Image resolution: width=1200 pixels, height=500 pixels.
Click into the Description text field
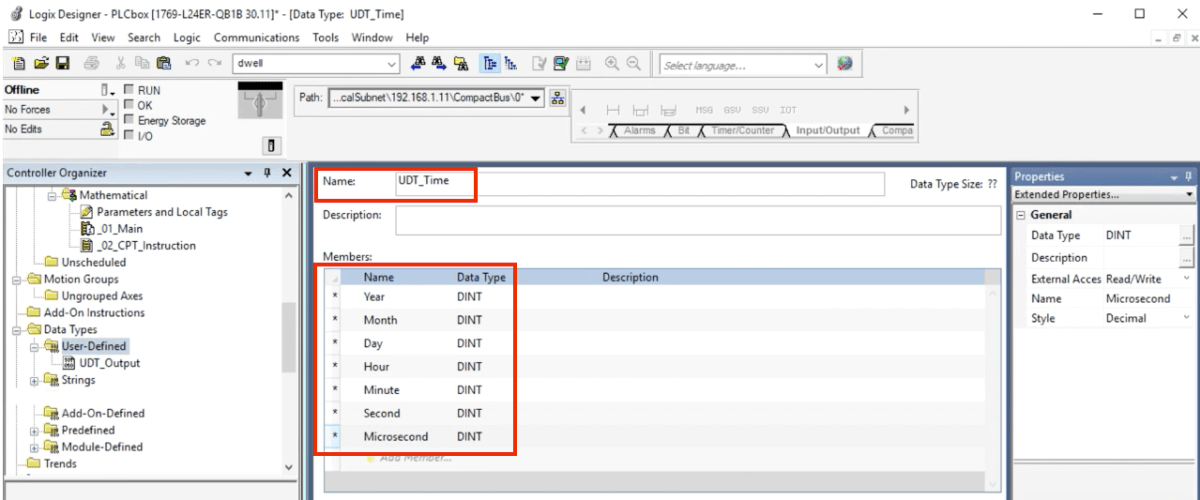[697, 220]
